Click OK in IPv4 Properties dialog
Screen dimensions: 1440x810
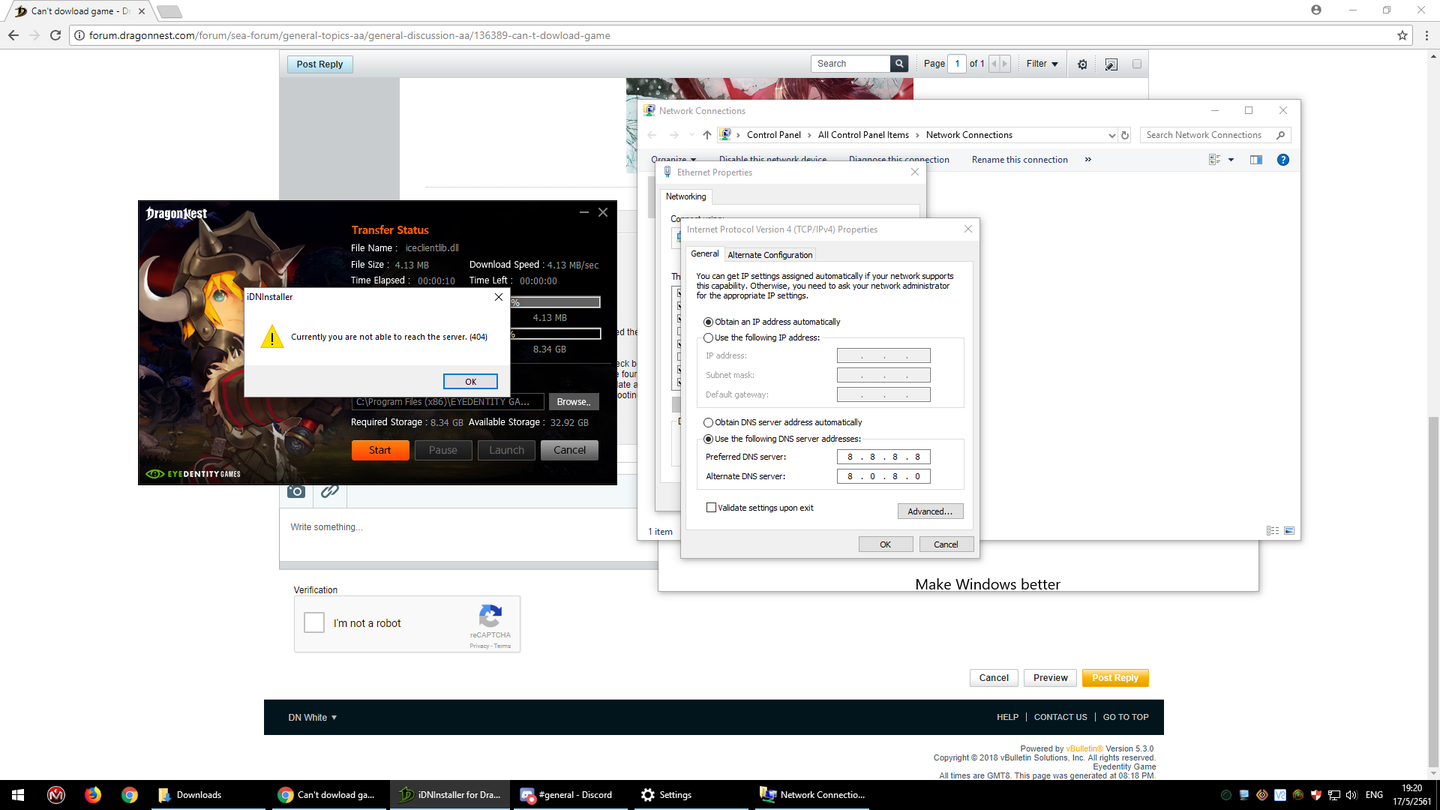(x=885, y=544)
